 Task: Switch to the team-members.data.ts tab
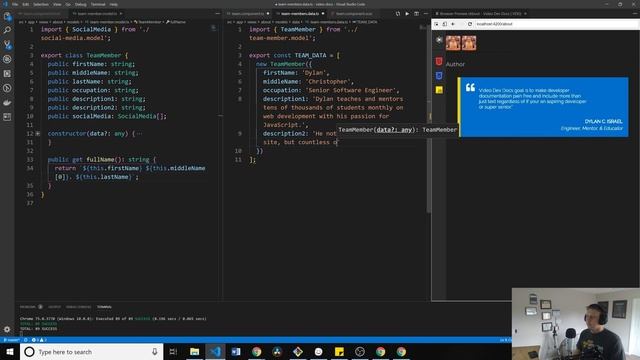(x=300, y=13)
